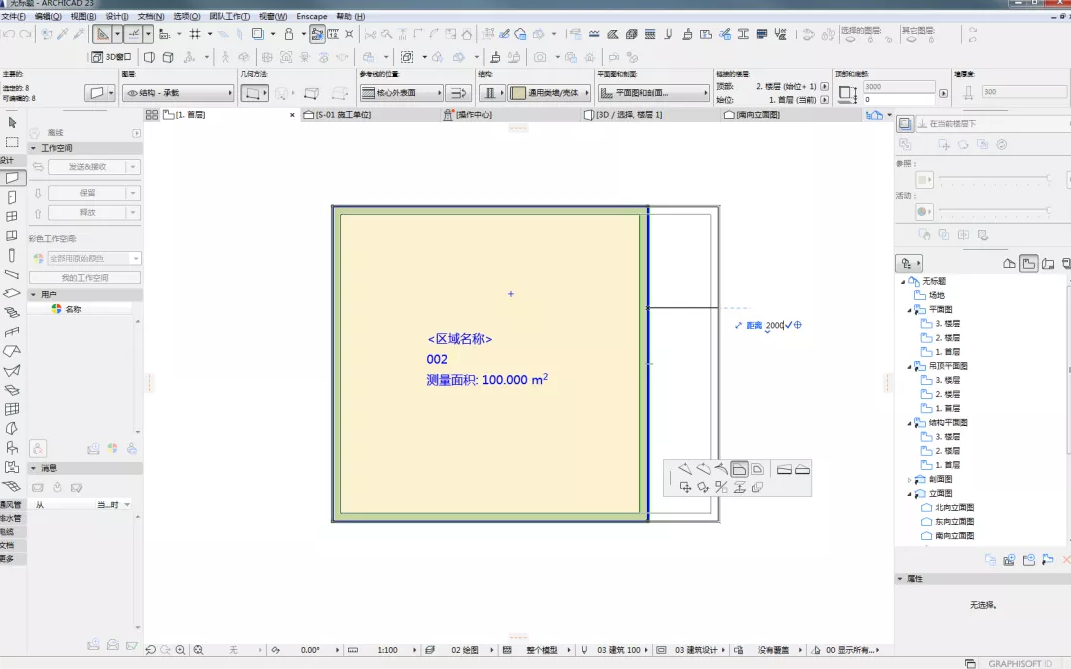Image resolution: width=1071 pixels, height=669 pixels.
Task: Select the Curtain Wall tool in the toolbox
Action: click(x=12, y=409)
